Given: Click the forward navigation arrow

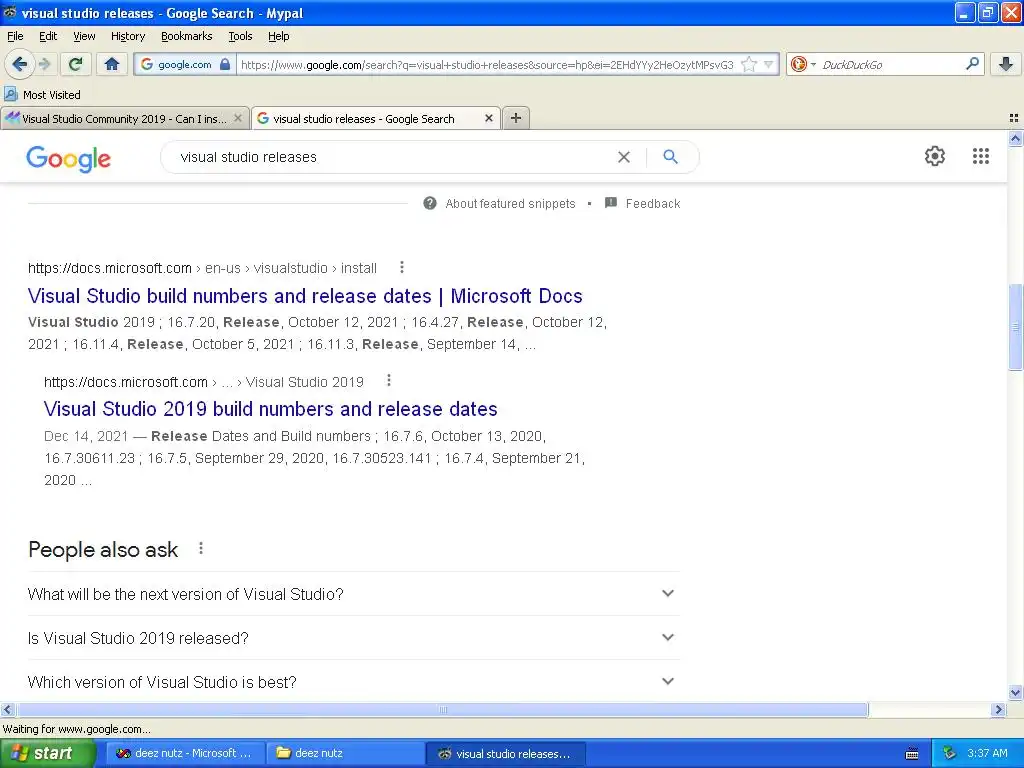Looking at the screenshot, I should [44, 64].
